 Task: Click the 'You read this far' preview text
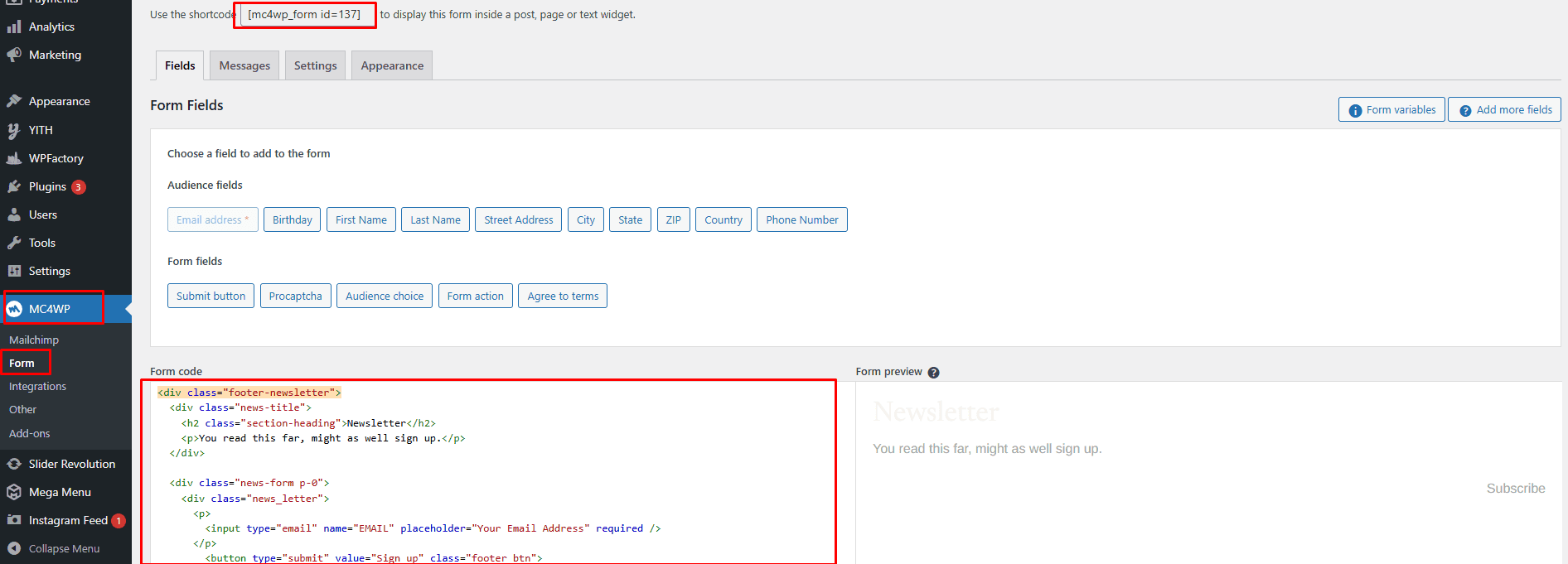(x=987, y=449)
